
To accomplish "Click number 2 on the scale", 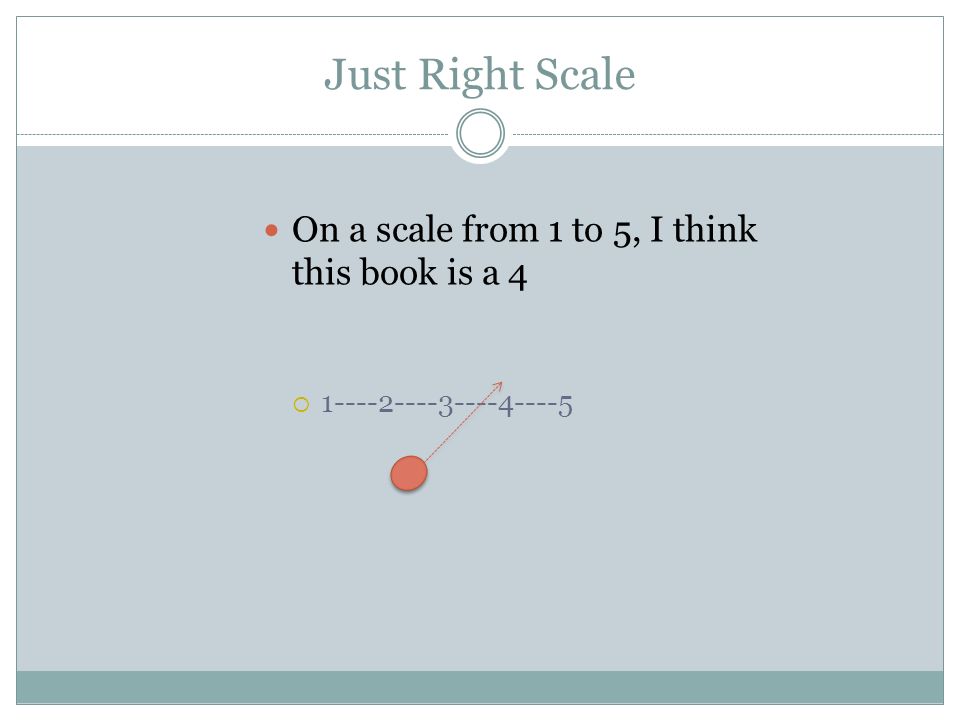I will tap(386, 405).
